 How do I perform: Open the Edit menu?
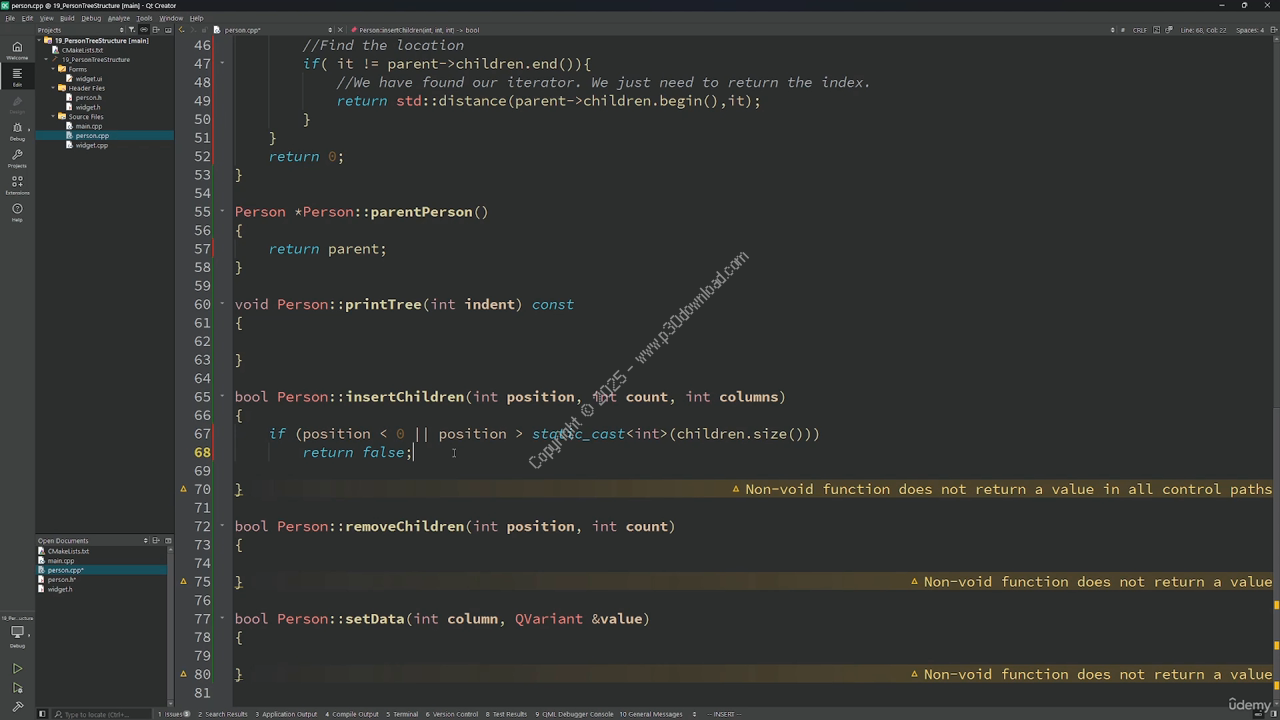[27, 18]
